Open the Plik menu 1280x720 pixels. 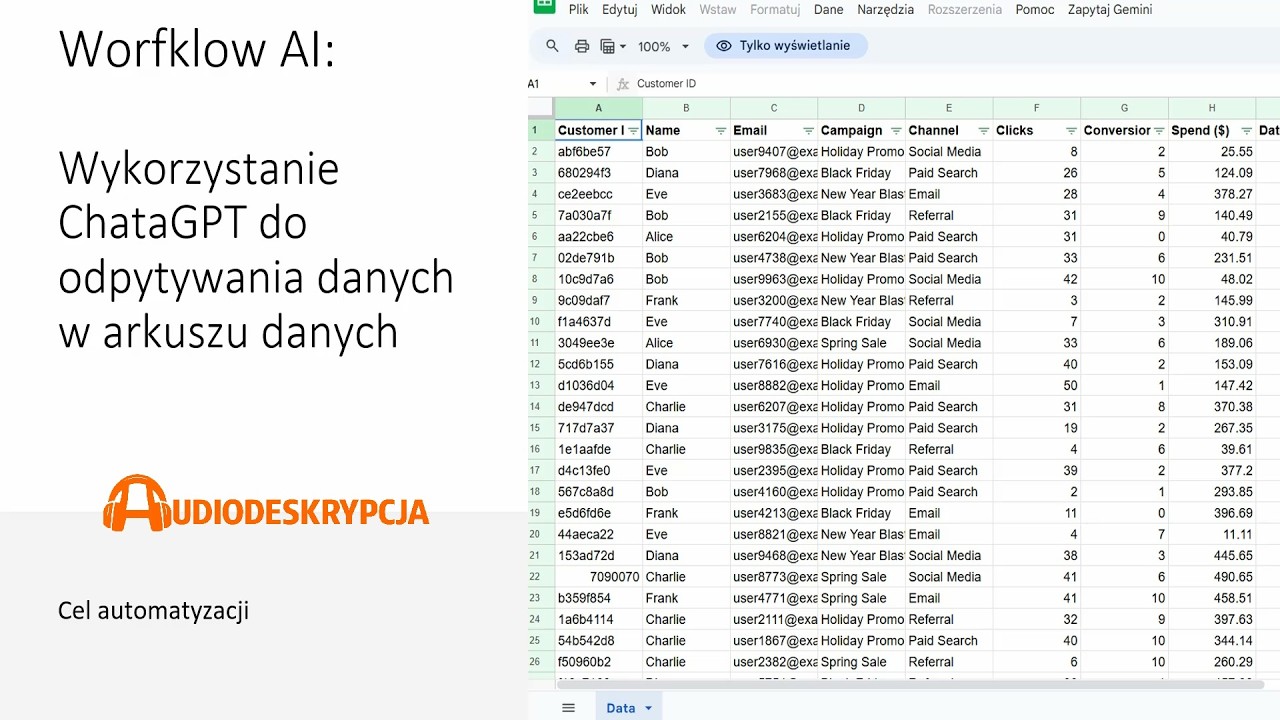pyautogui.click(x=579, y=9)
